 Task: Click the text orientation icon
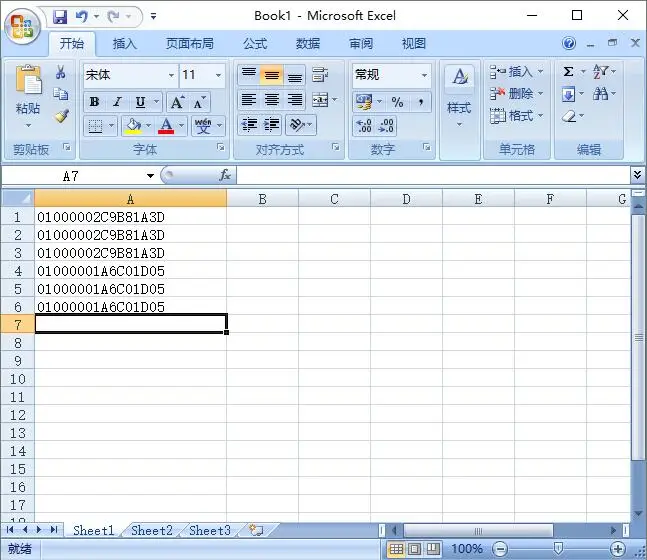pos(297,125)
